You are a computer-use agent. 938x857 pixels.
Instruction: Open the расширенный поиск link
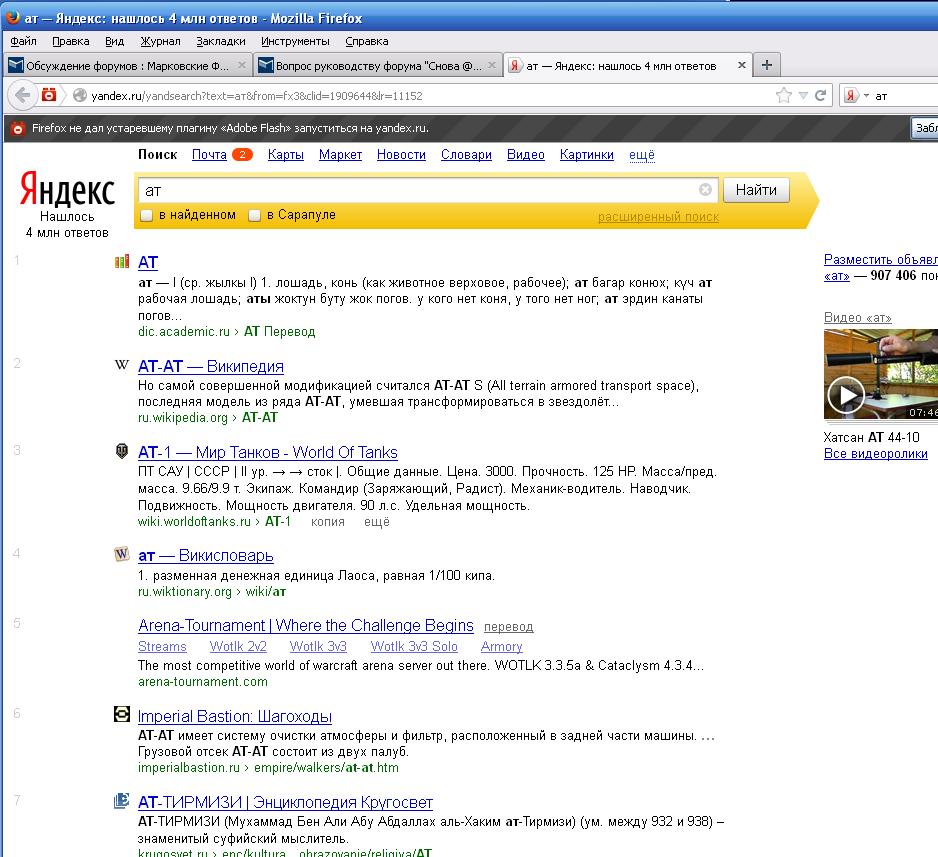[x=658, y=217]
